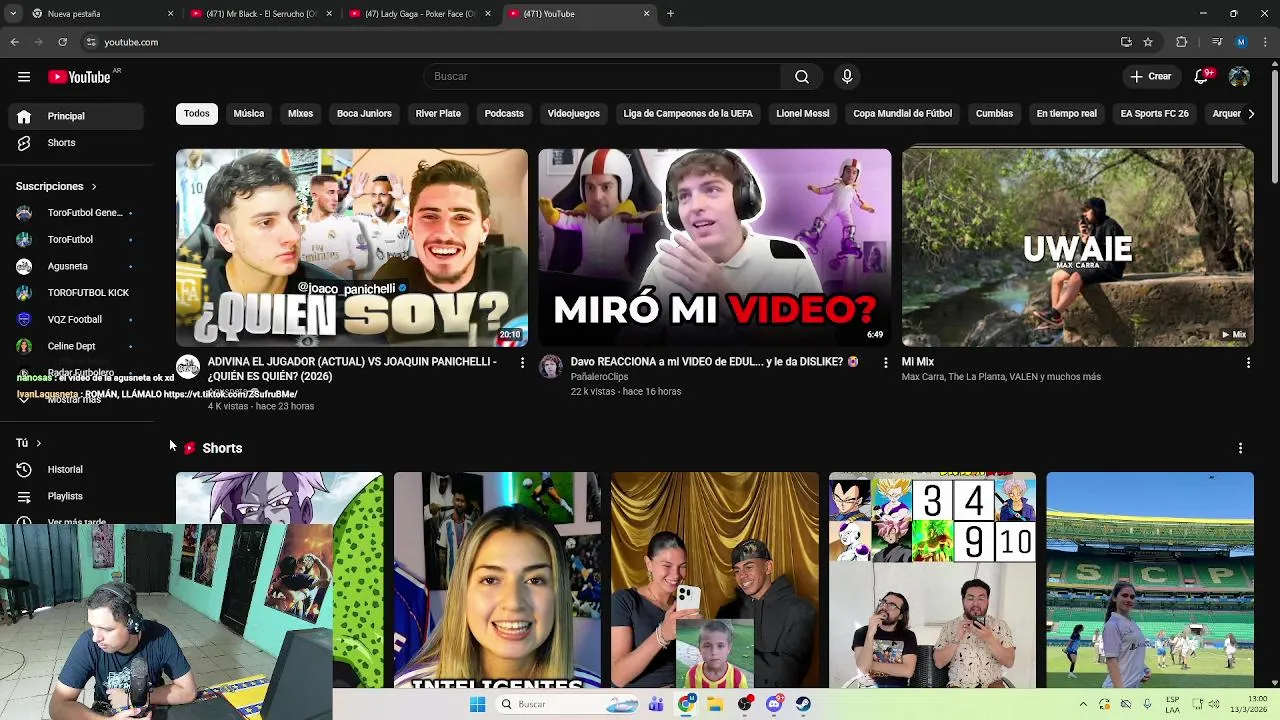Open File Explorer from the taskbar
The height and width of the screenshot is (720, 1280).
click(715, 704)
